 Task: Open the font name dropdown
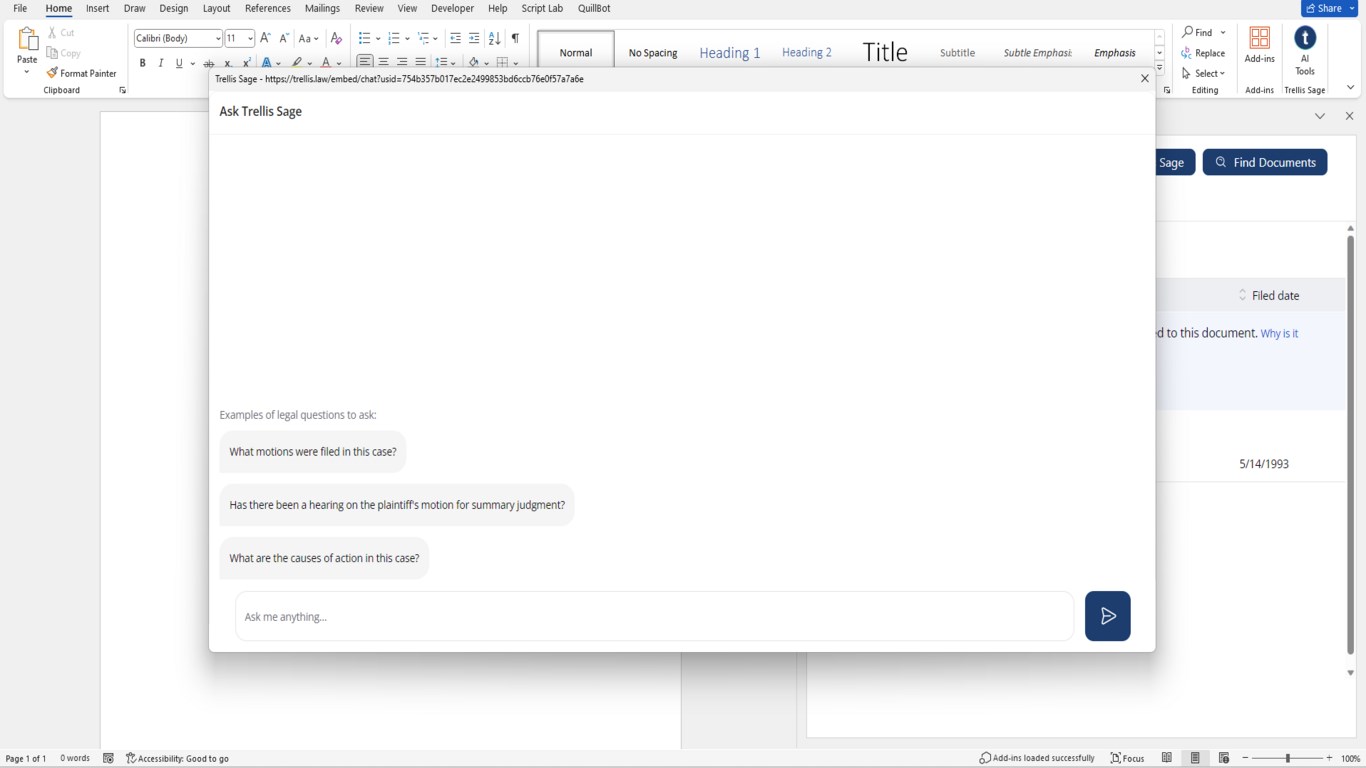(218, 38)
